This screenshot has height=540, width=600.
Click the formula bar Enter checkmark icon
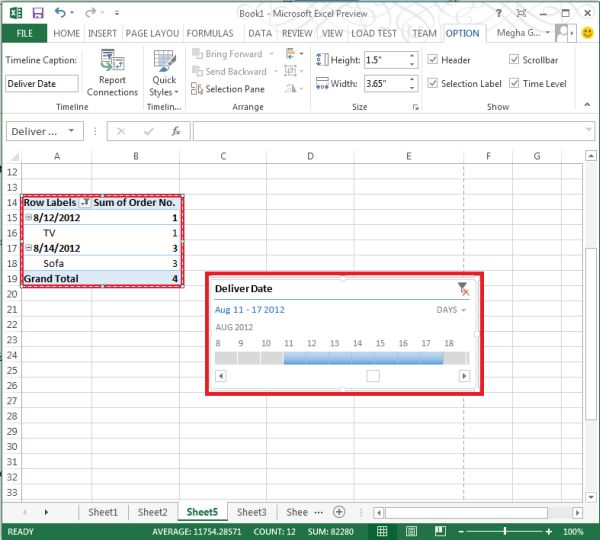(x=148, y=131)
